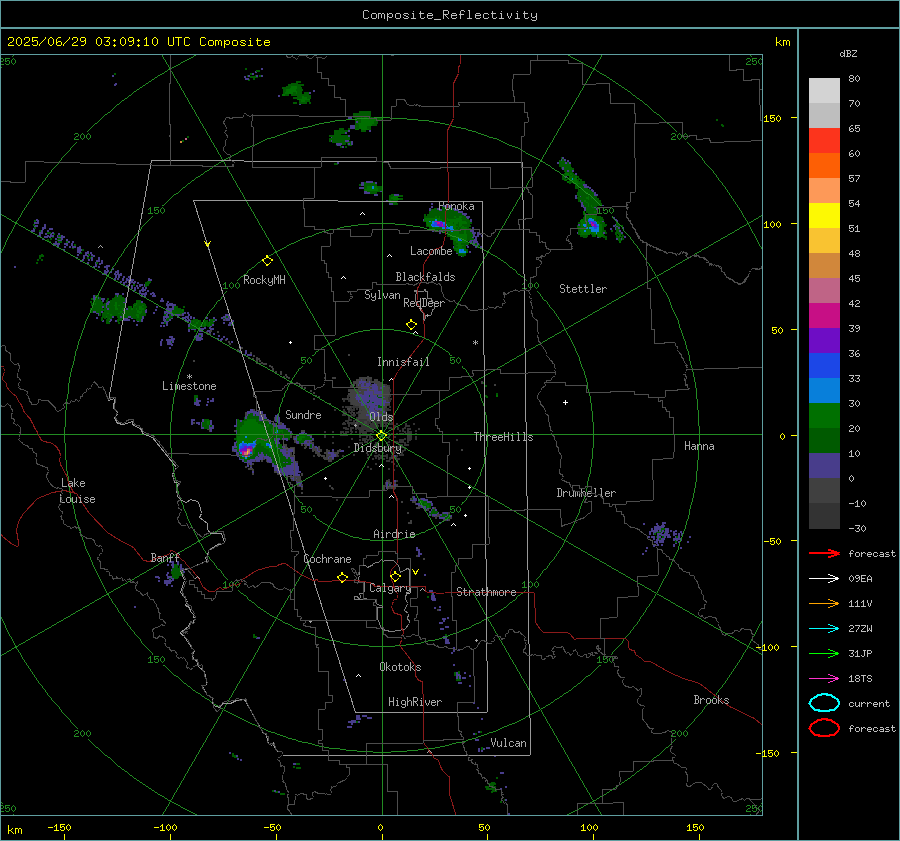Click the Calgary city label
The width and height of the screenshot is (900, 841).
pyautogui.click(x=390, y=588)
